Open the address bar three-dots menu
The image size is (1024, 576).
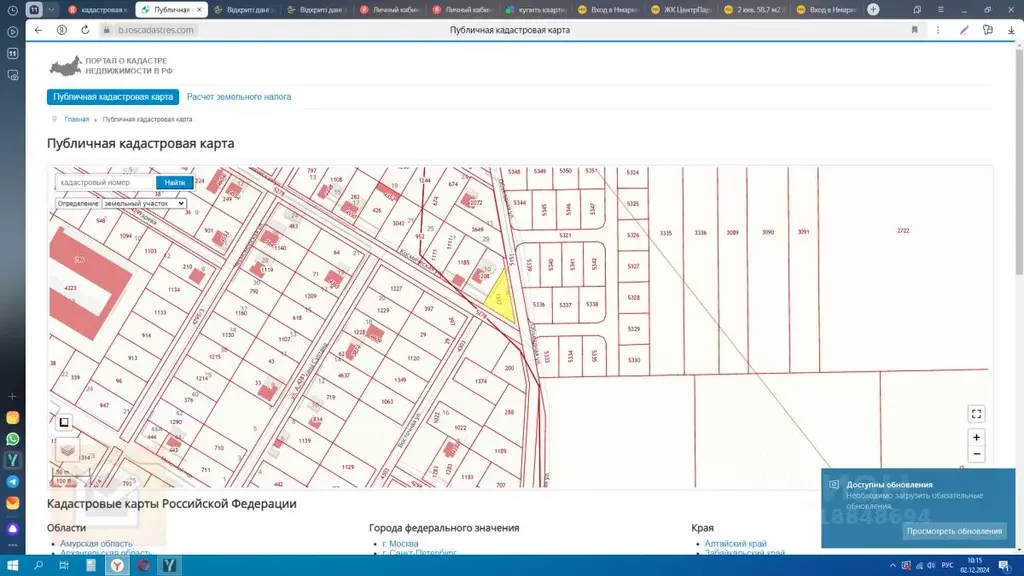tap(938, 30)
